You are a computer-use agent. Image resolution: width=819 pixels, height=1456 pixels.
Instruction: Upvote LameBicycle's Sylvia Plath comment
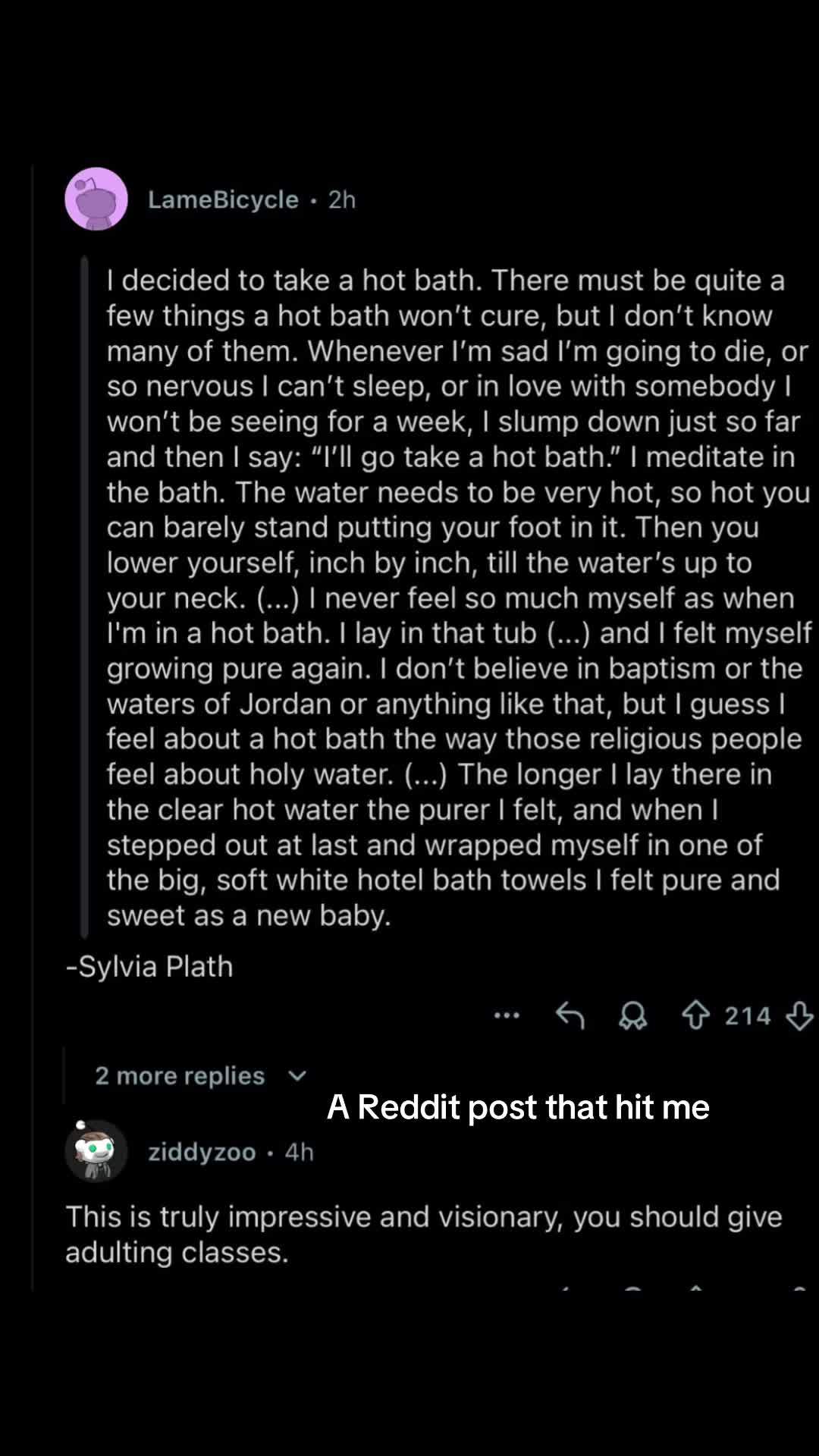pyautogui.click(x=695, y=1015)
